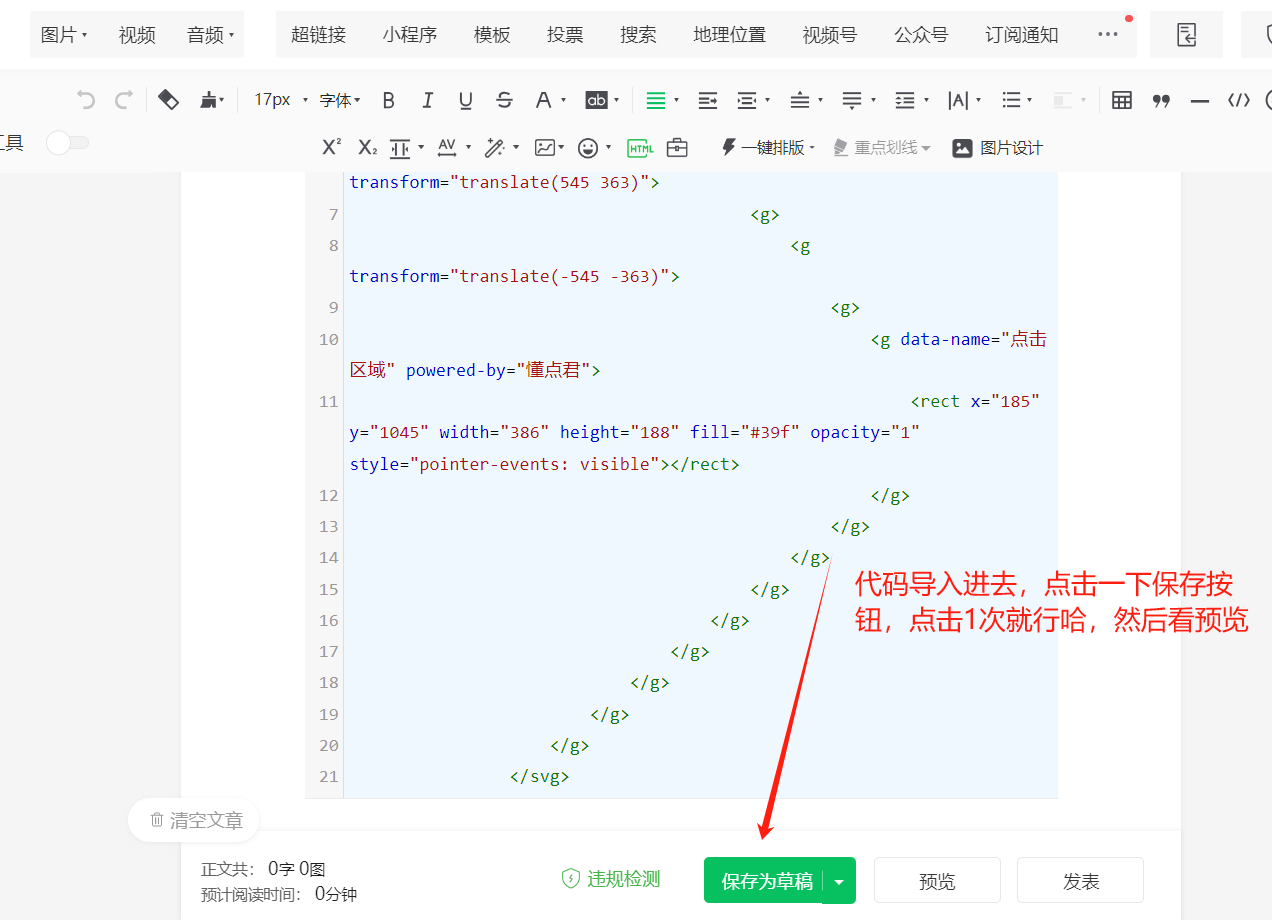
Task: Click the 地理位置 menu item
Action: tap(730, 35)
